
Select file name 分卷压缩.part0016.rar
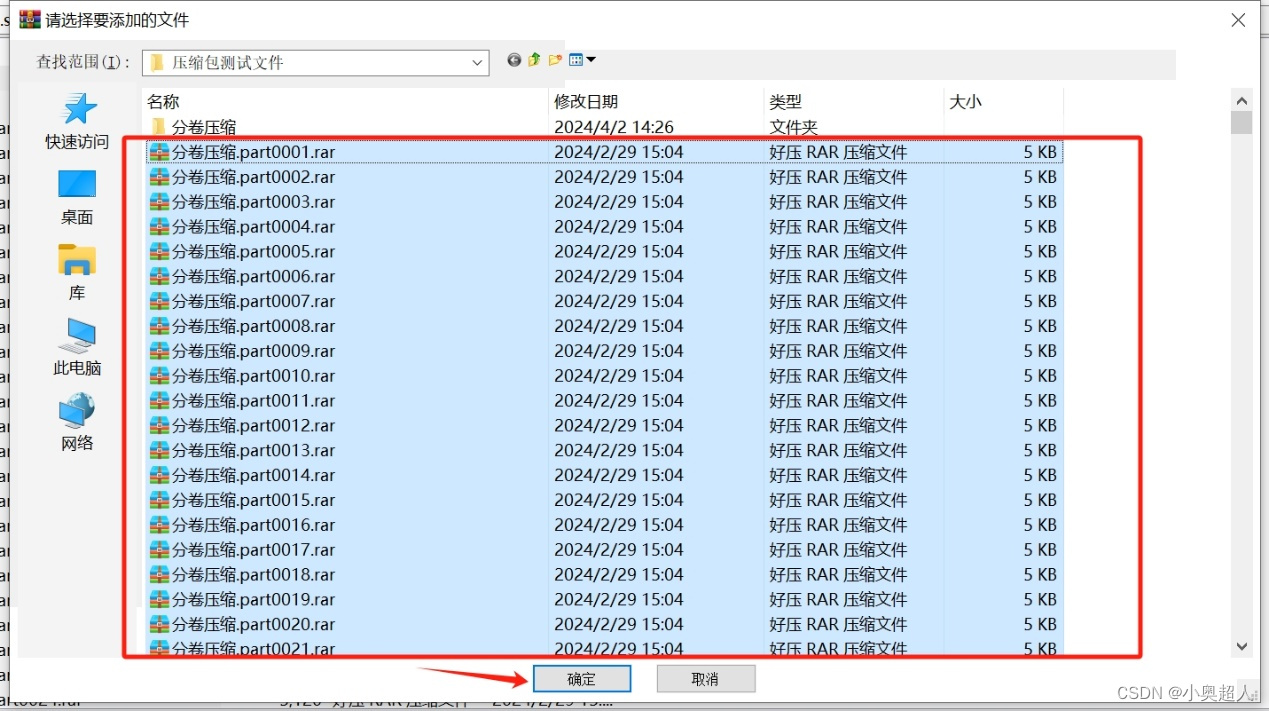(x=254, y=525)
